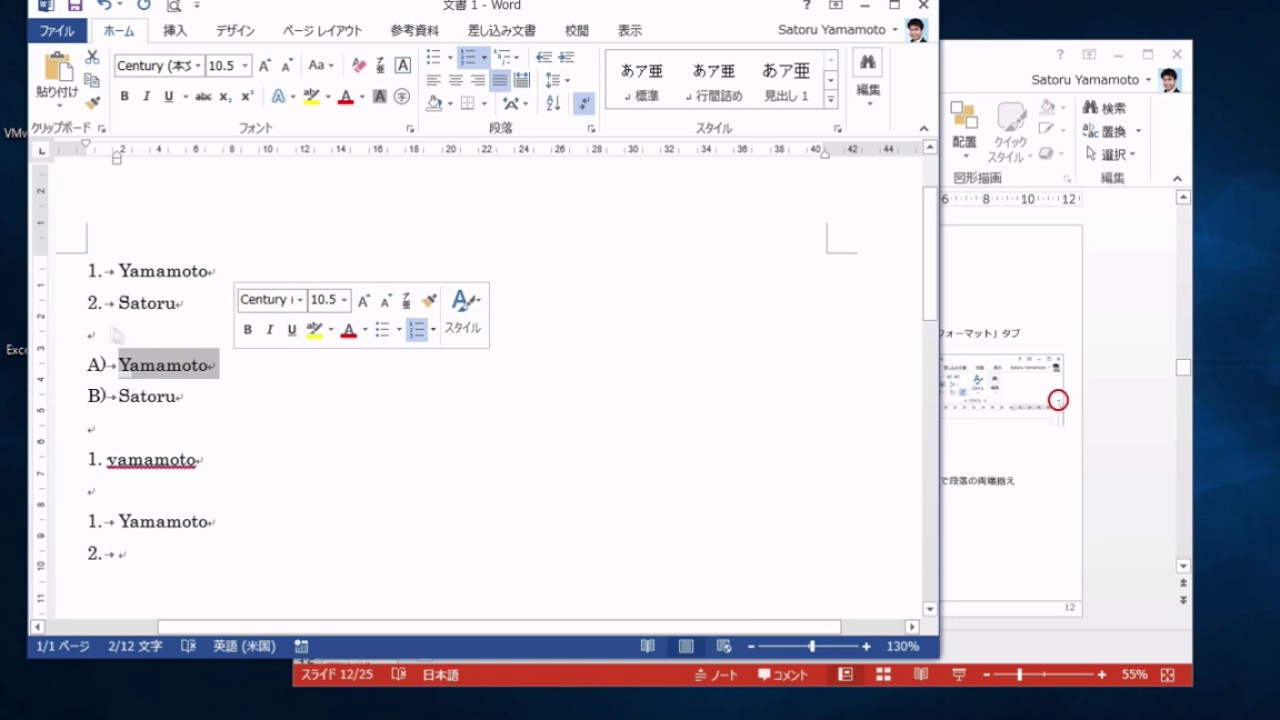Click the Center align icon in the ribbon

click(x=456, y=81)
